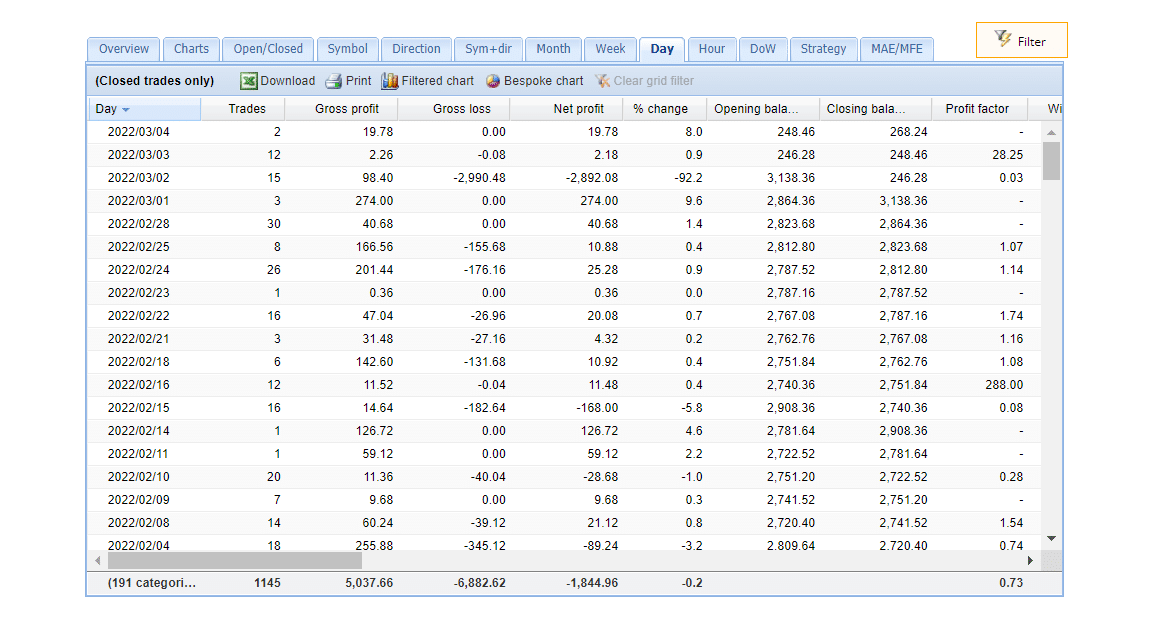Sort by Gross loss column header
This screenshot has width=1174, height=625.
(x=462, y=109)
